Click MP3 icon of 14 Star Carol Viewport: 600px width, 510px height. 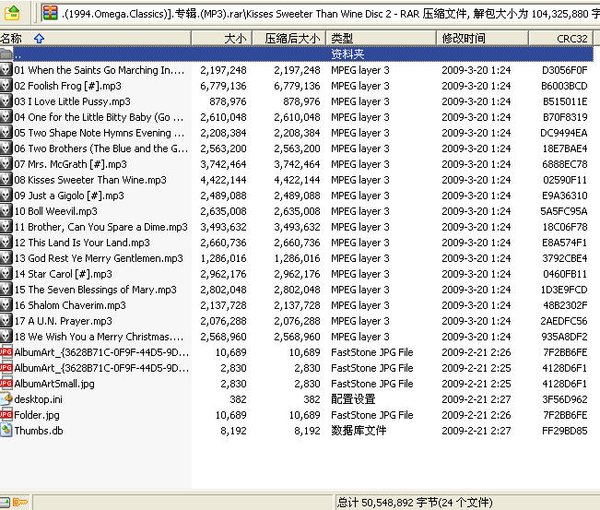6,274
